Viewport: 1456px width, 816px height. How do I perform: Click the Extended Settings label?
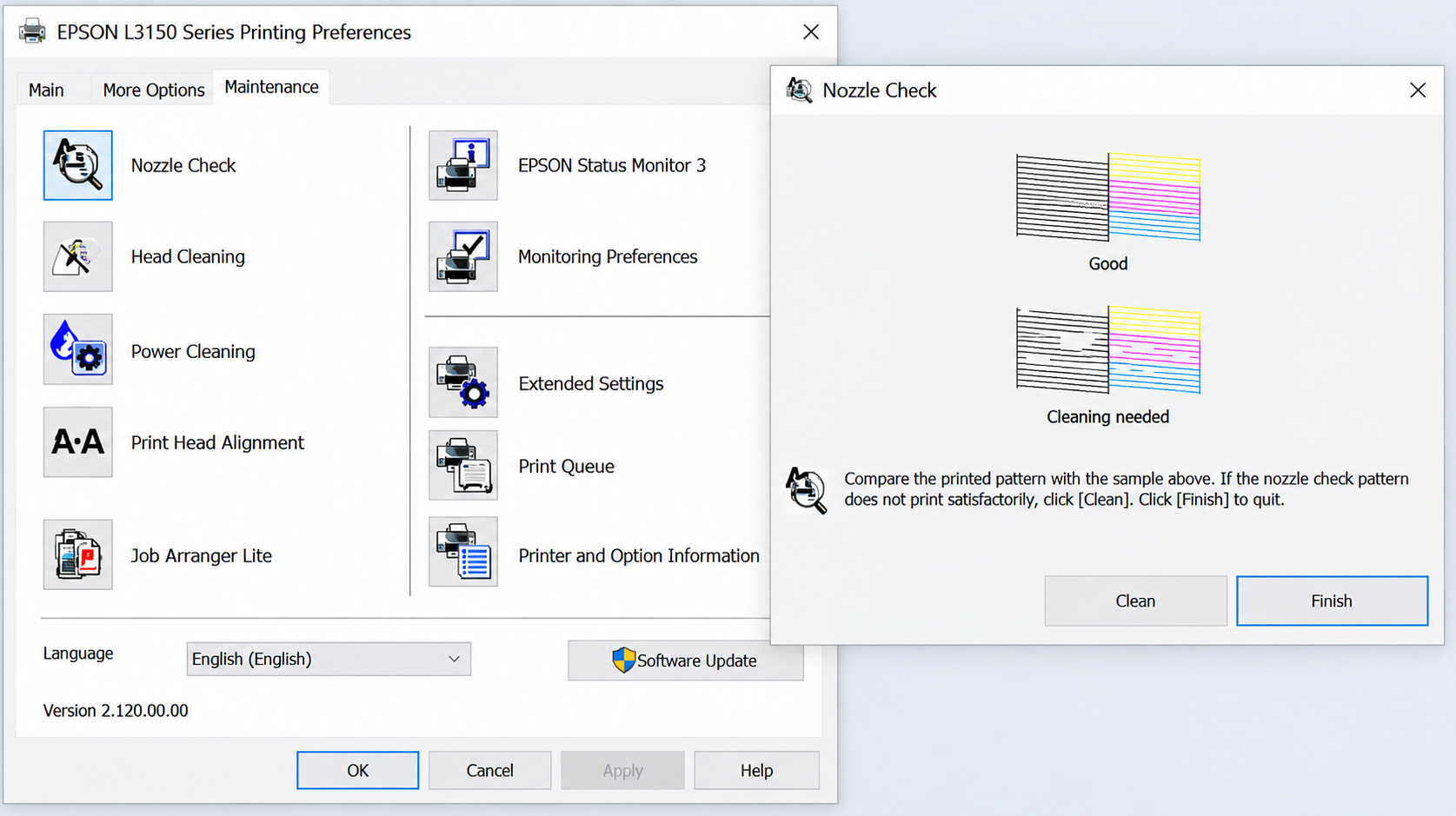(x=591, y=383)
